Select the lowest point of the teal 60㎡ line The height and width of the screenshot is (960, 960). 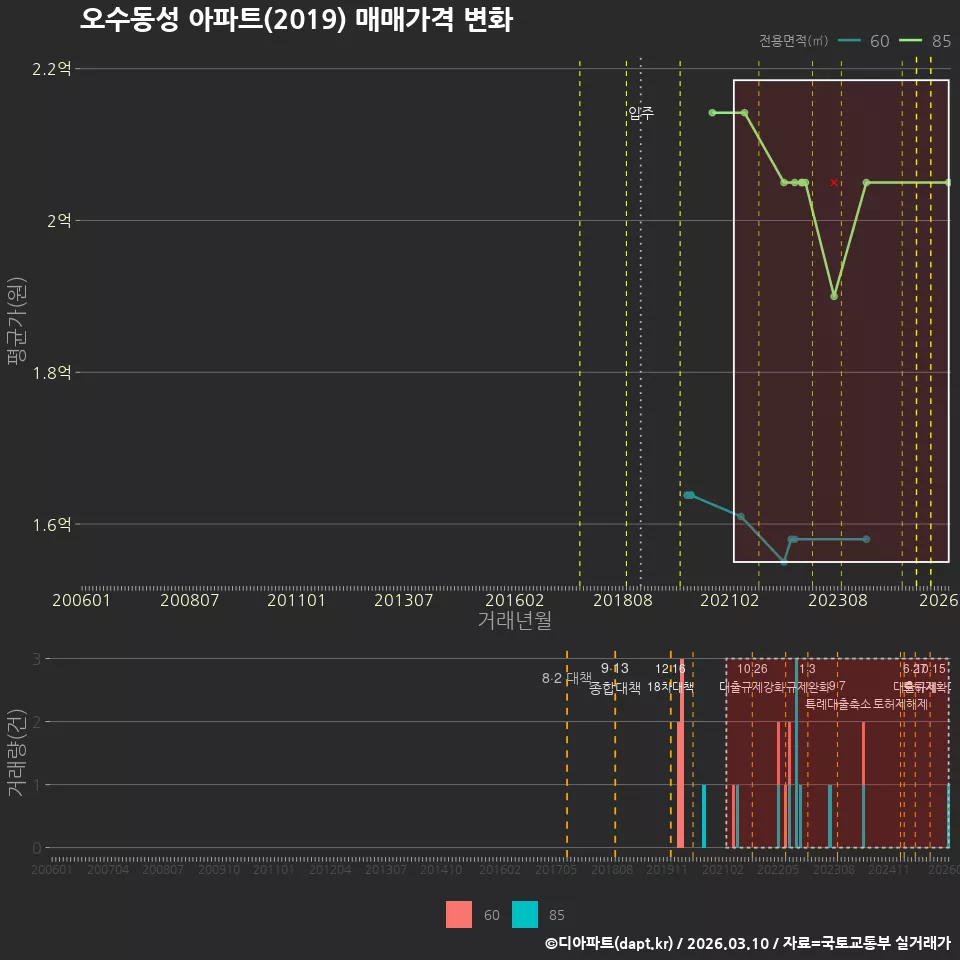[x=784, y=561]
